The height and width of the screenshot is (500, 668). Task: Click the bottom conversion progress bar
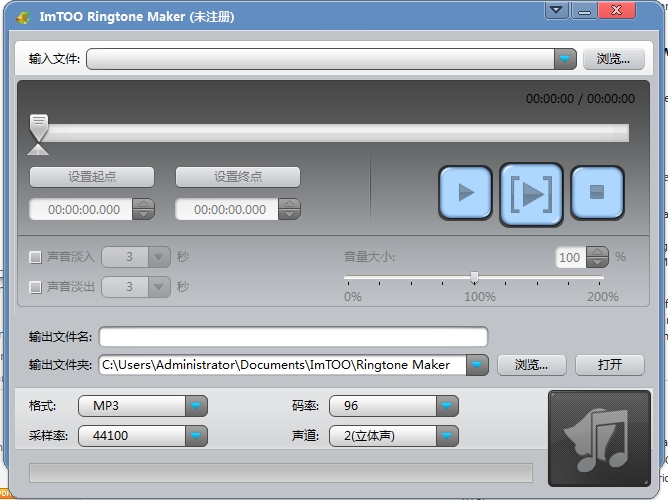click(x=281, y=473)
